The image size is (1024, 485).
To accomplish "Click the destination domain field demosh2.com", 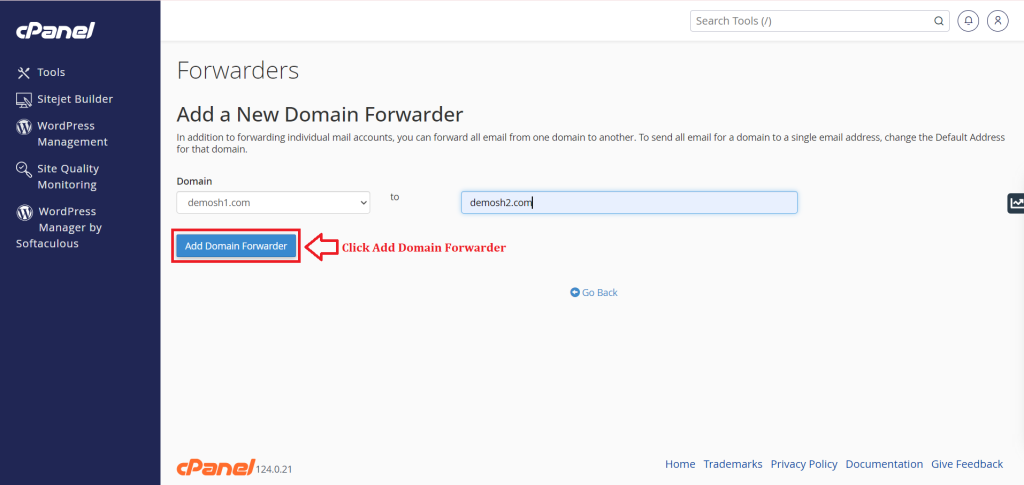I will click(629, 202).
